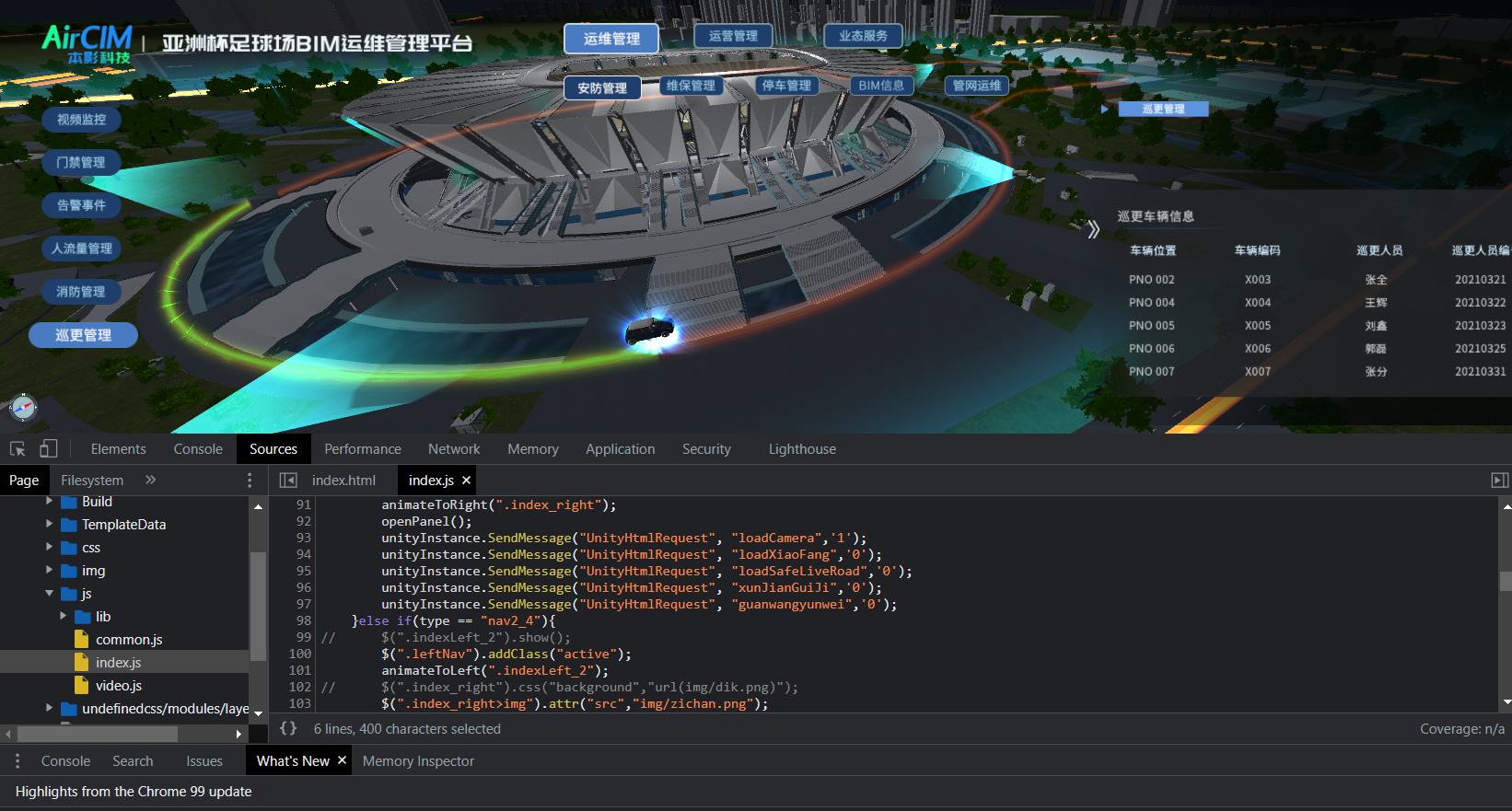Click the show debugger sidebar icon

[x=1500, y=481]
